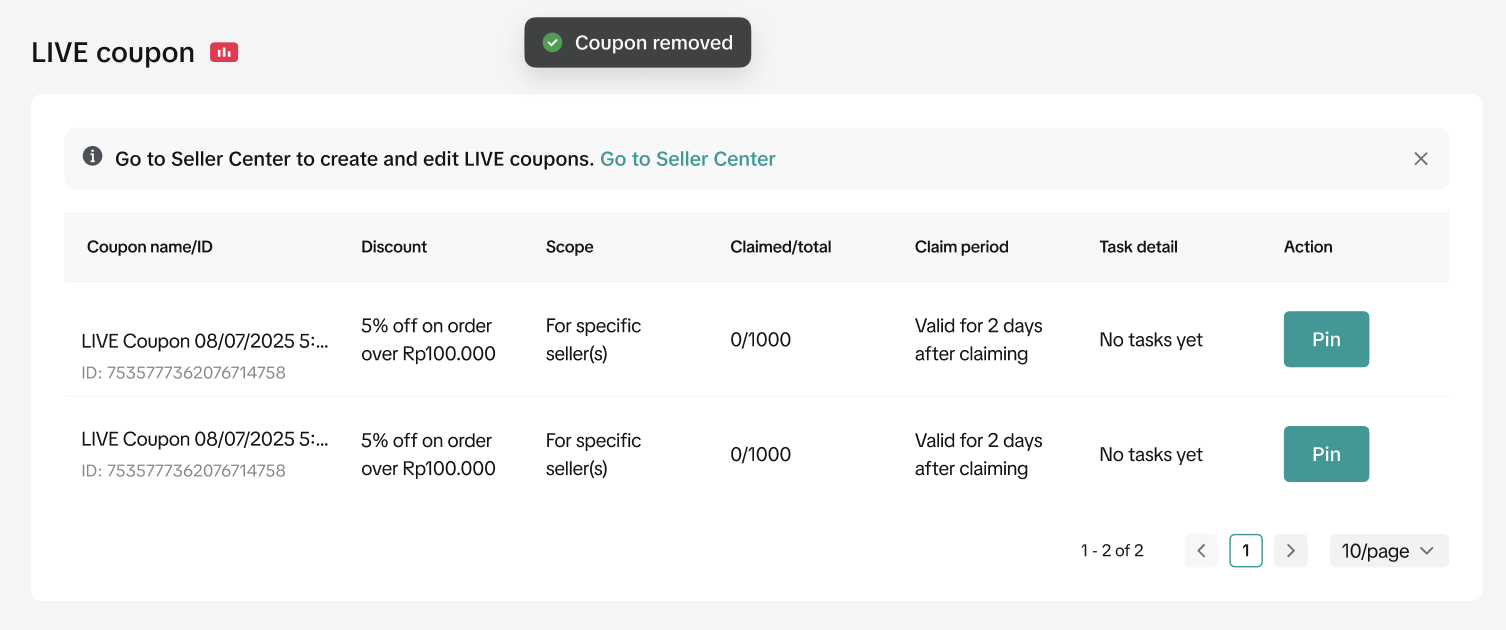Click the Coupon name/ID column header
Screen dimensions: 1506x630
150,247
